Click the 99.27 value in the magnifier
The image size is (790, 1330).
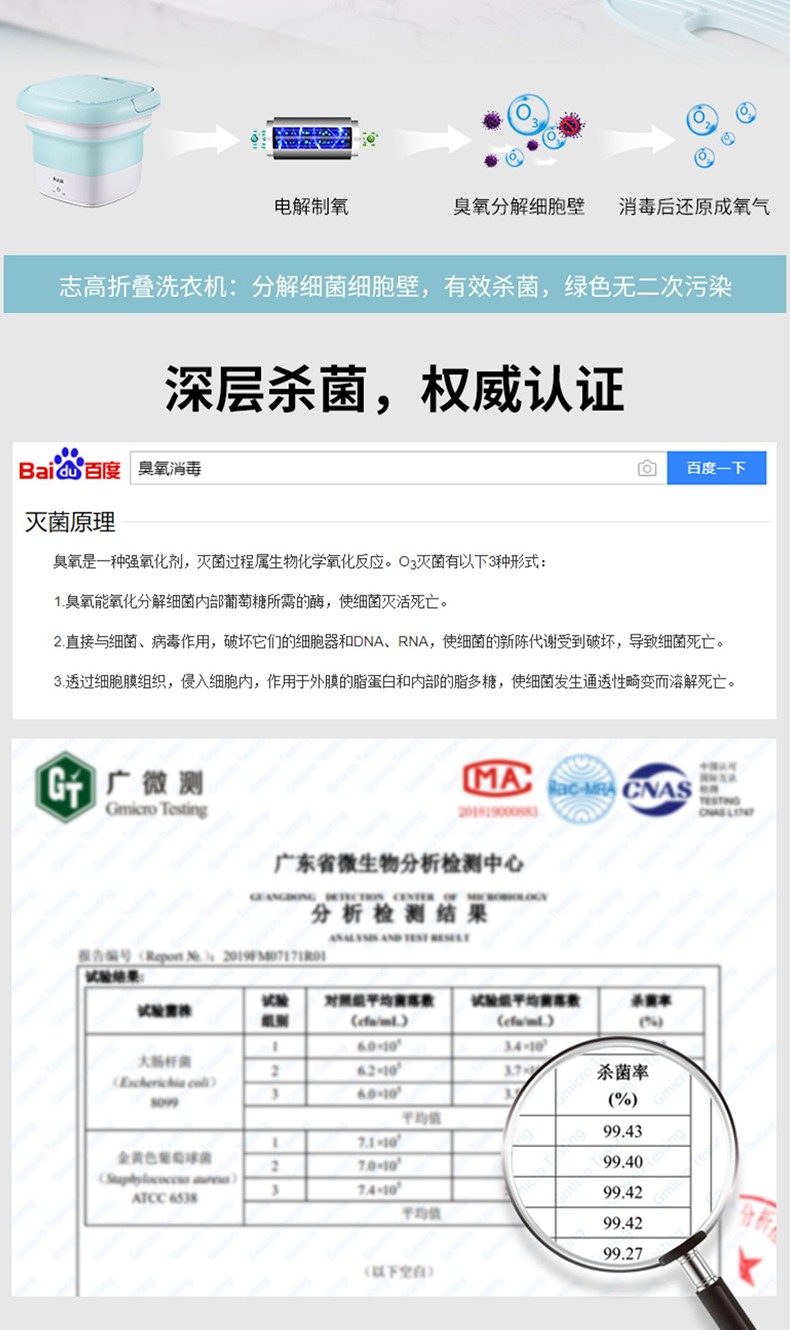click(622, 1253)
